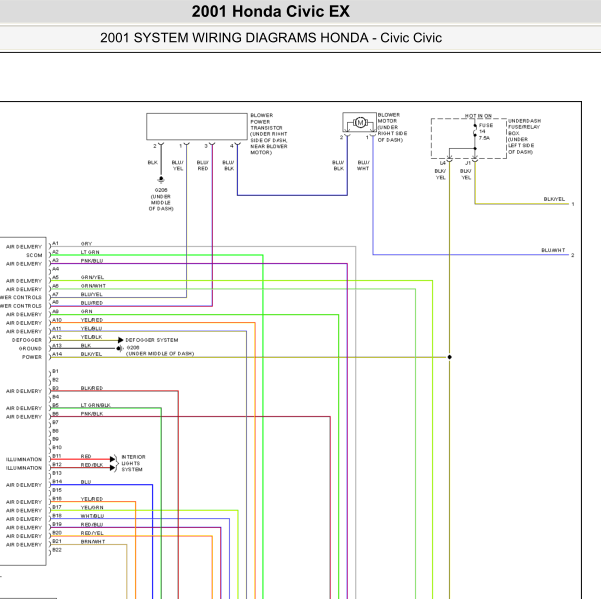Click the 'BRN/WHT' wire label at B21
Viewport: 601px width, 599px height.
[93, 542]
